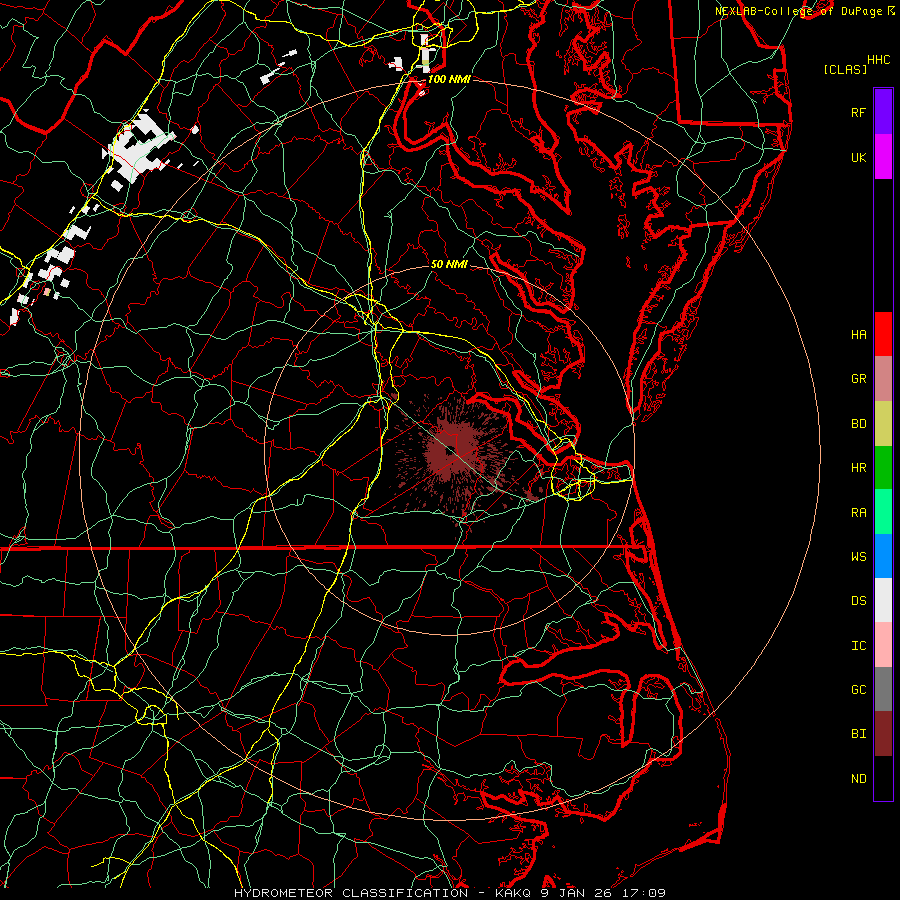900x900 pixels.
Task: Click the 'GC' legend label
Action: 858,690
